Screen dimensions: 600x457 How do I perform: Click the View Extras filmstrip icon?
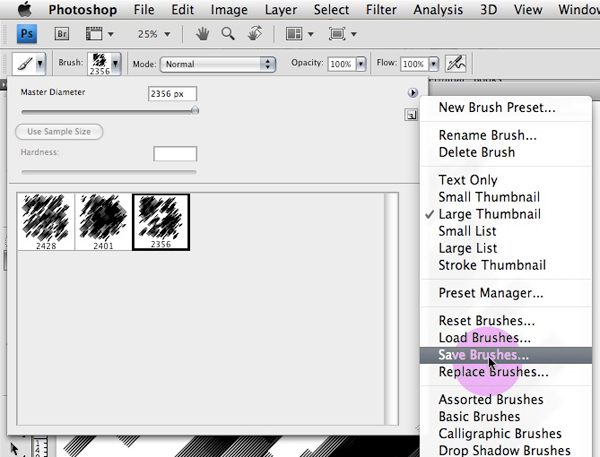pyautogui.click(x=94, y=34)
